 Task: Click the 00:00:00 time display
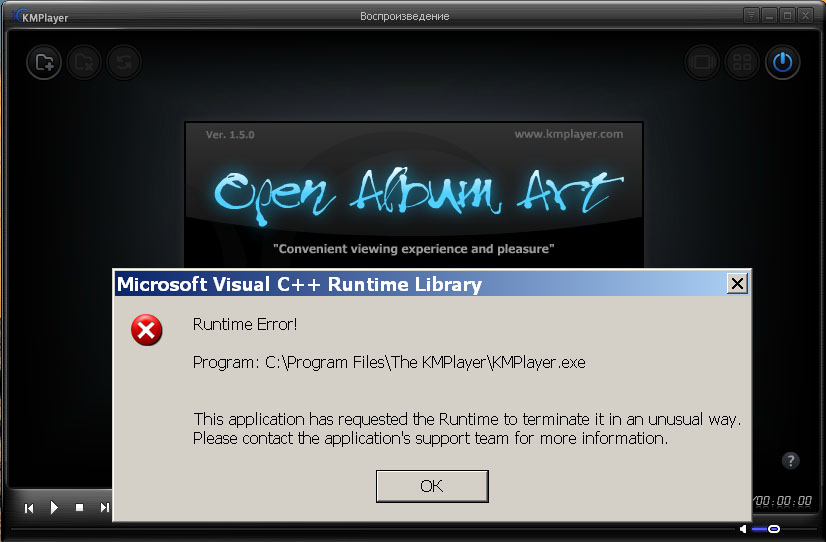click(783, 500)
